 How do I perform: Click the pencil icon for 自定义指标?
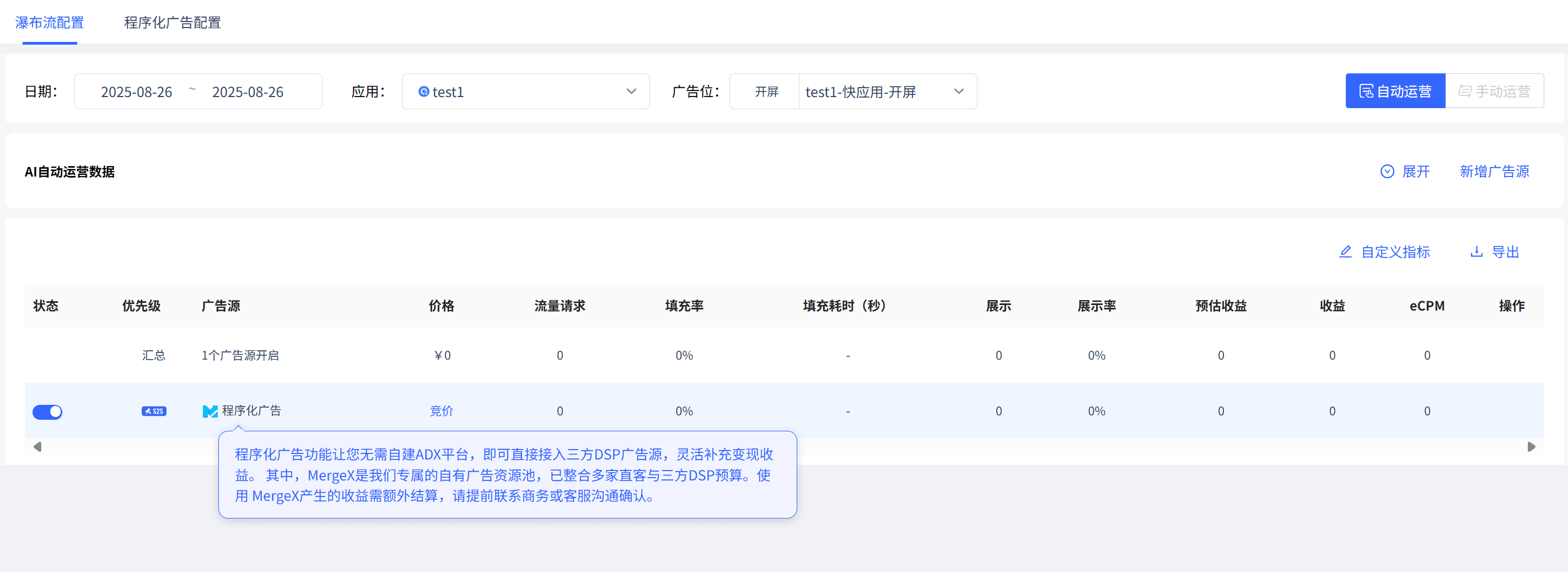[1345, 252]
